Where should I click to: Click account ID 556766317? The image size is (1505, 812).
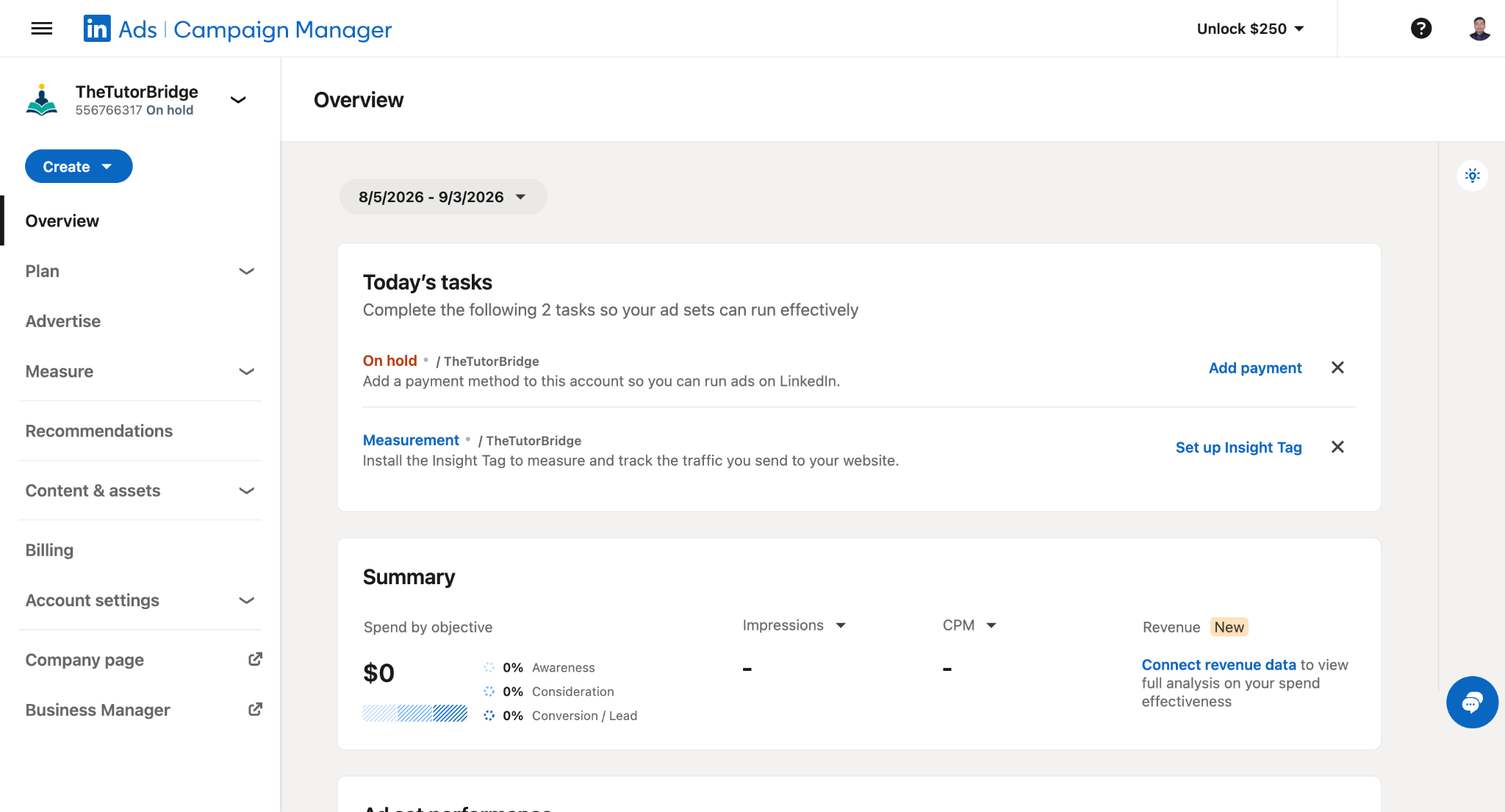point(109,110)
